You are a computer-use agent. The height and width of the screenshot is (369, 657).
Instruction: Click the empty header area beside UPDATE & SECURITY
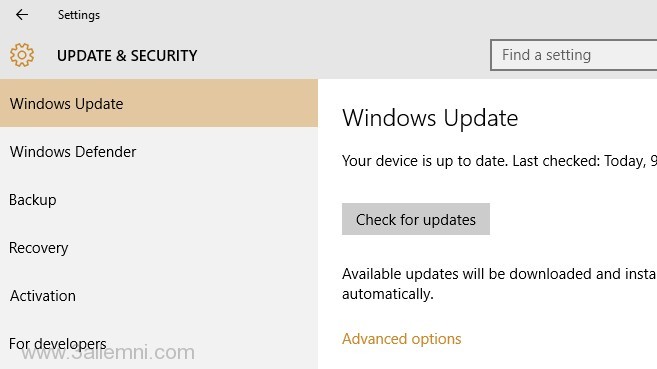pos(344,55)
